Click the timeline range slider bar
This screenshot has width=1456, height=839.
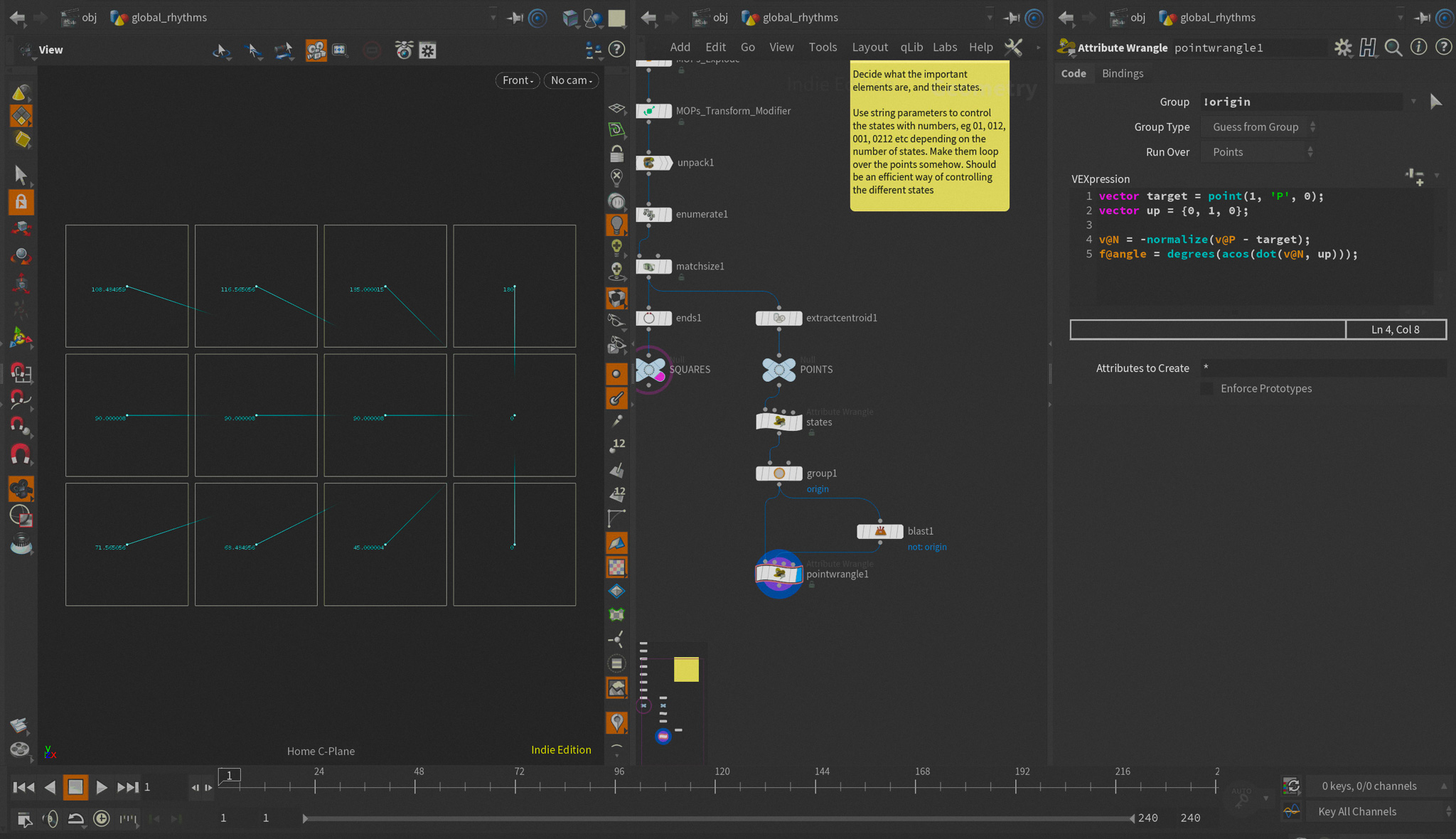click(718, 818)
